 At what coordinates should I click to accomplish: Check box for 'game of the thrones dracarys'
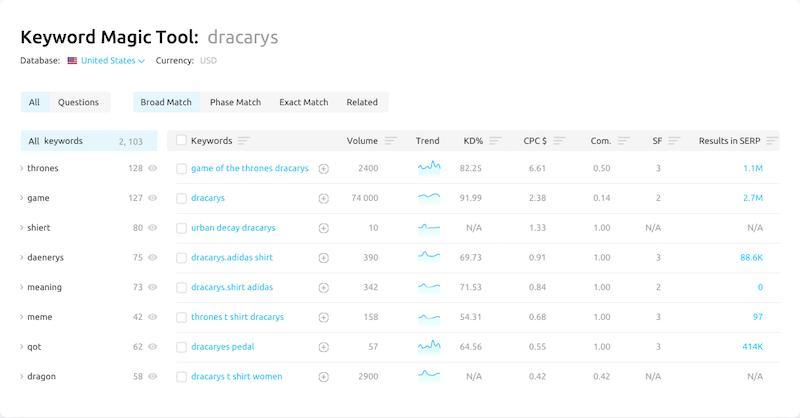tap(181, 168)
